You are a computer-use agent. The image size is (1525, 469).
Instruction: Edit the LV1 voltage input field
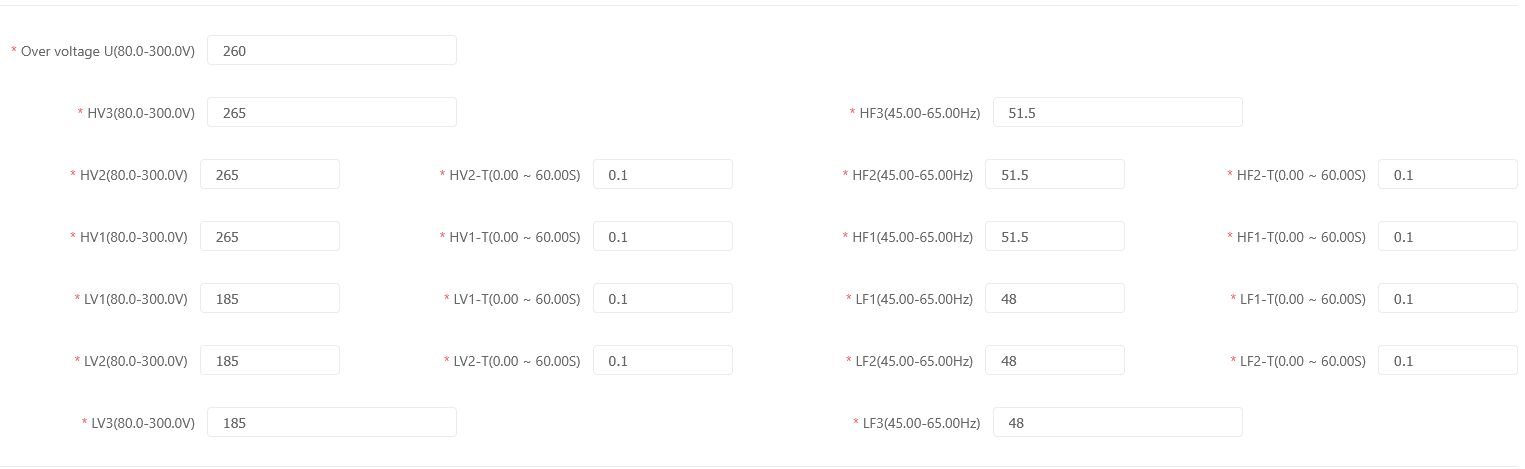270,299
